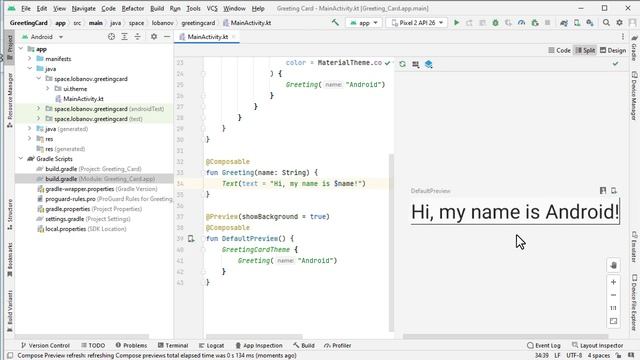The image size is (640, 360).
Task: Open the Logcat tool window
Action: [x=211, y=345]
